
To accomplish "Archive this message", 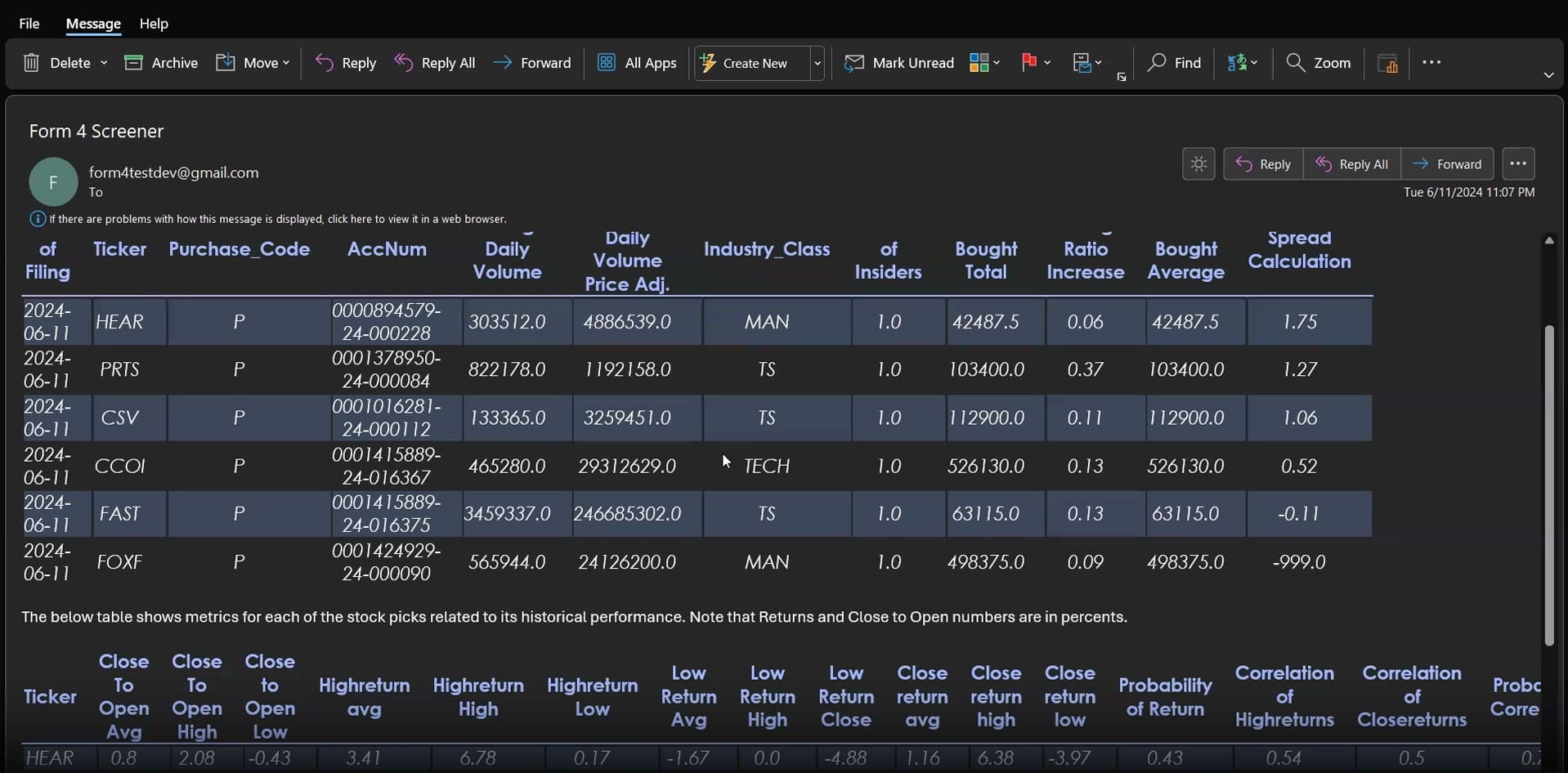I will point(161,63).
